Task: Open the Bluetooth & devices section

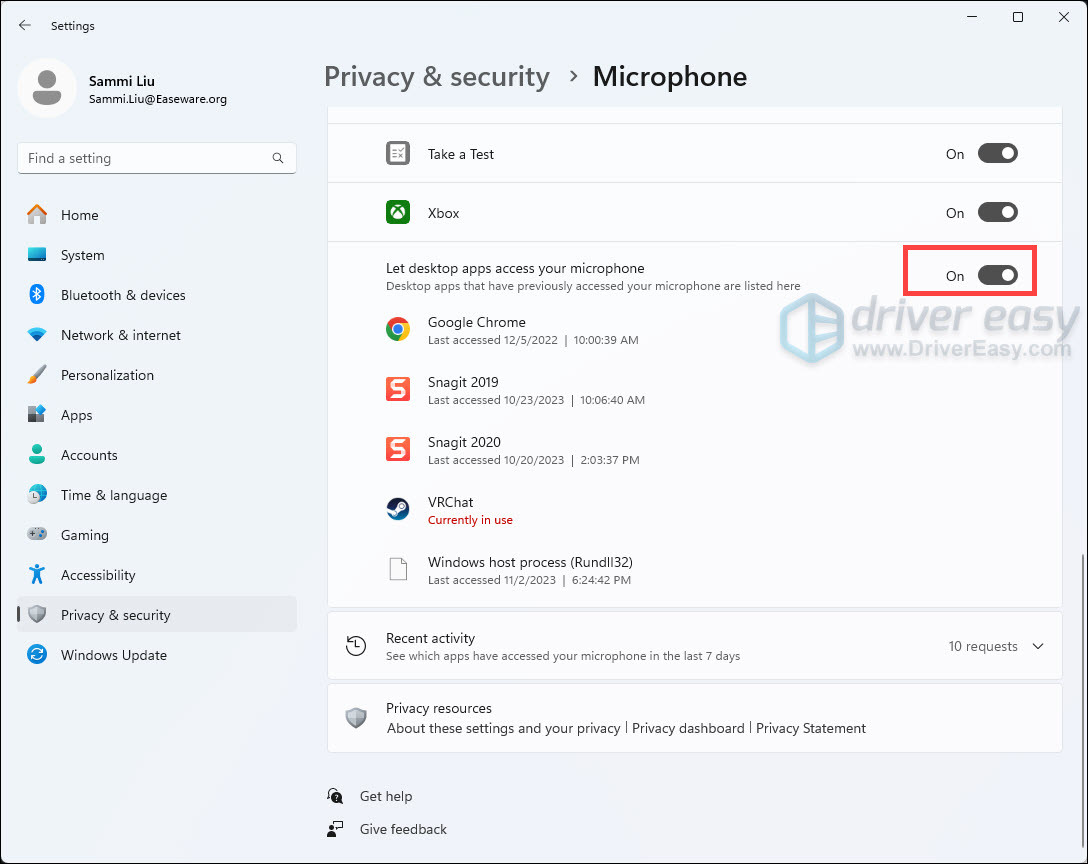Action: pyautogui.click(x=123, y=295)
